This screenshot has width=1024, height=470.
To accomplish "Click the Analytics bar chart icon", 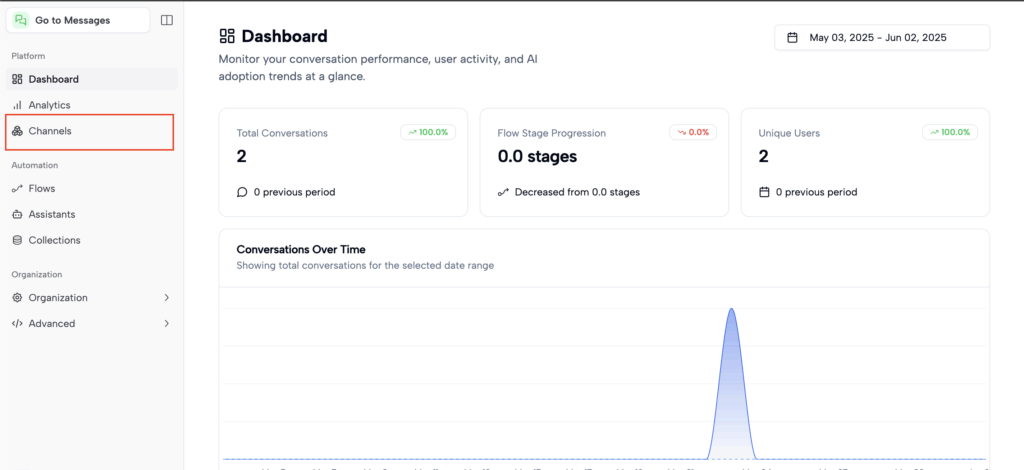I will tap(17, 105).
